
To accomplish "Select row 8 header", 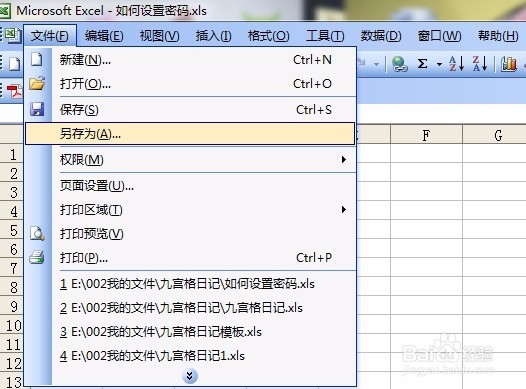I will pyautogui.click(x=12, y=287).
